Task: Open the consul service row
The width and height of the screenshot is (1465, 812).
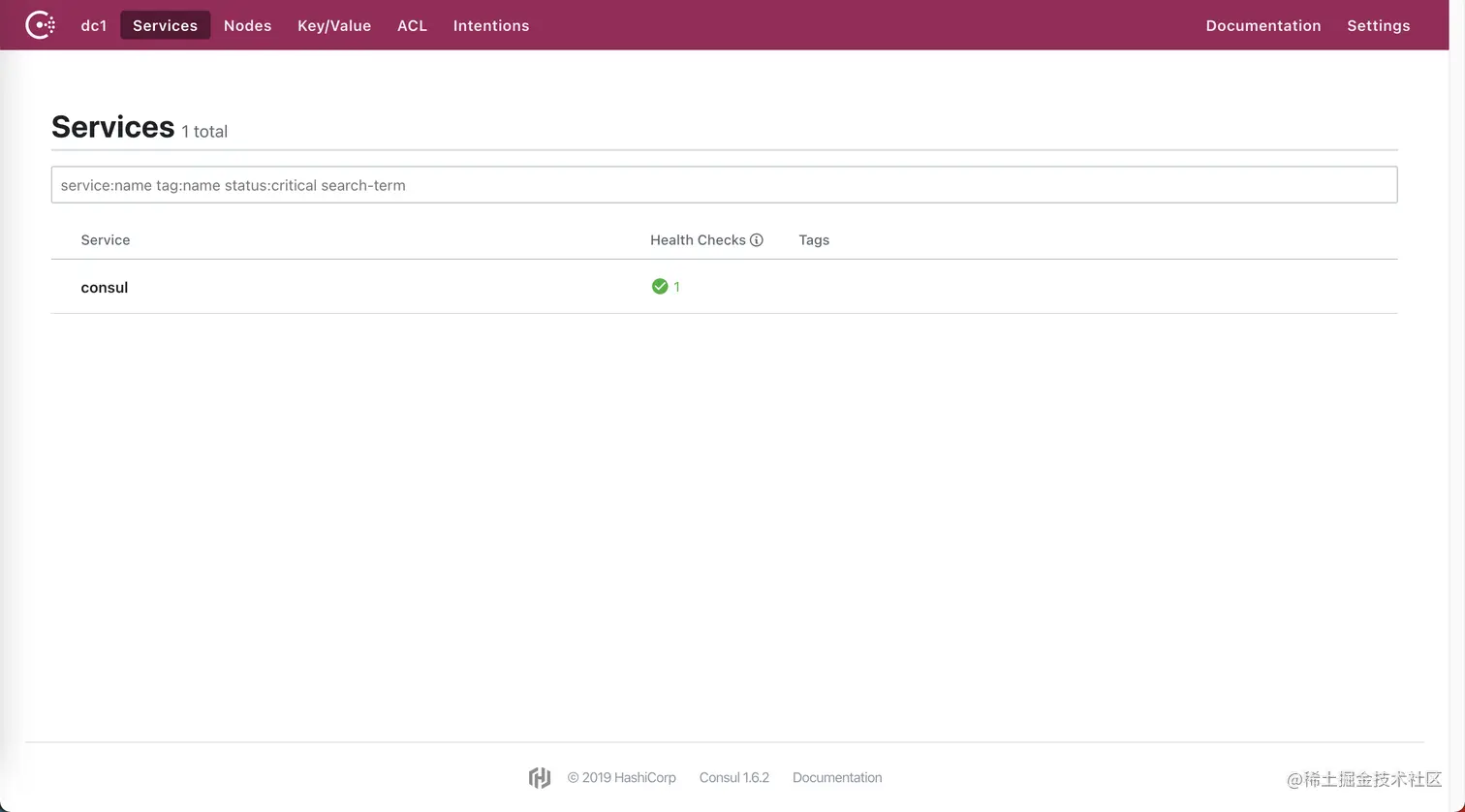Action: 724,287
